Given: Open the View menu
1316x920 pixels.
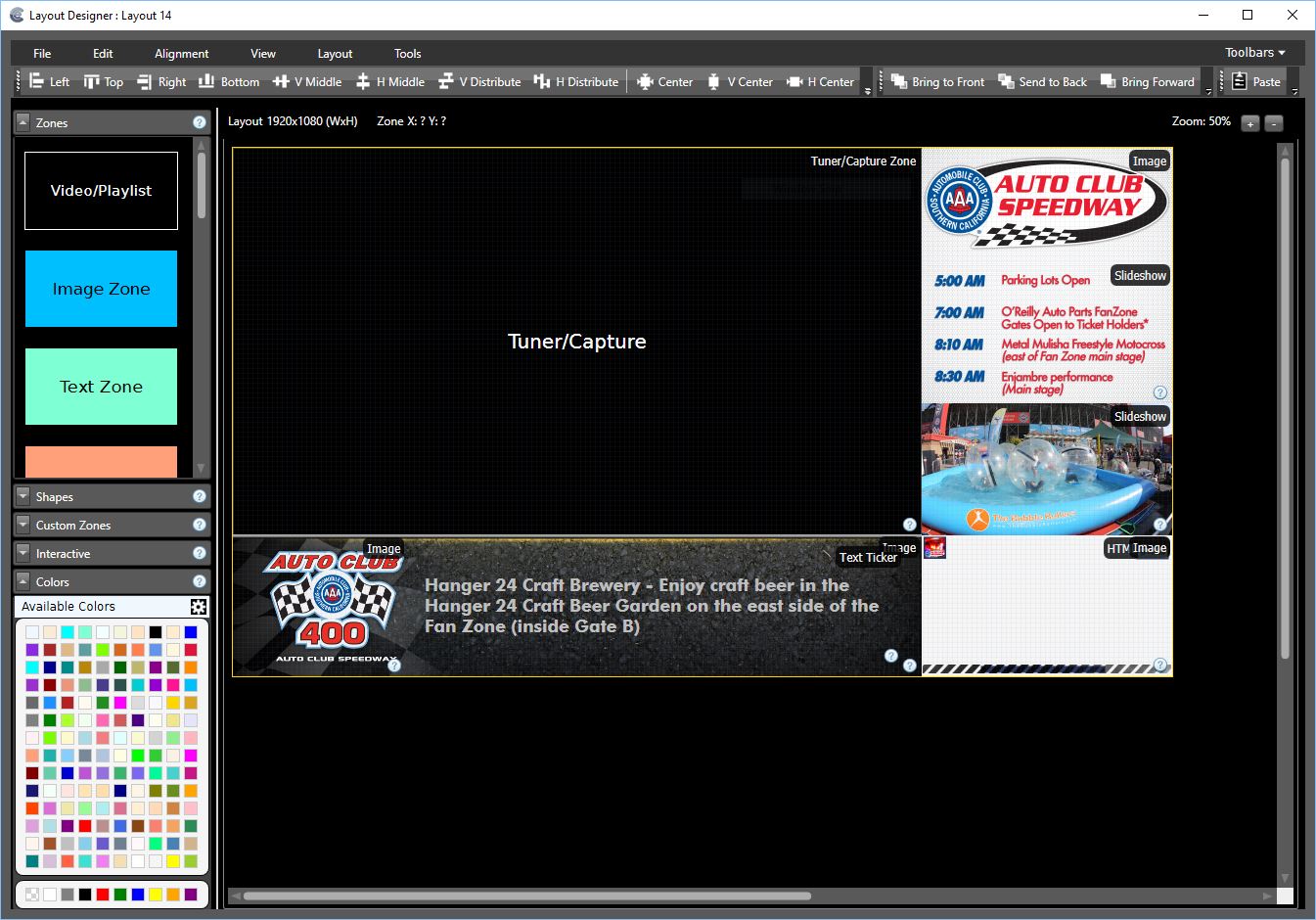Looking at the screenshot, I should click(x=263, y=54).
